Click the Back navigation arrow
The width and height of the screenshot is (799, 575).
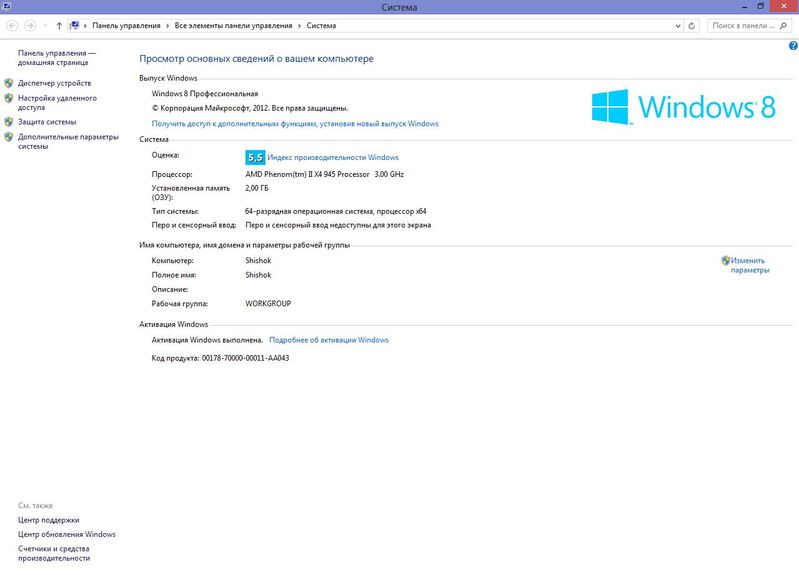pos(12,25)
